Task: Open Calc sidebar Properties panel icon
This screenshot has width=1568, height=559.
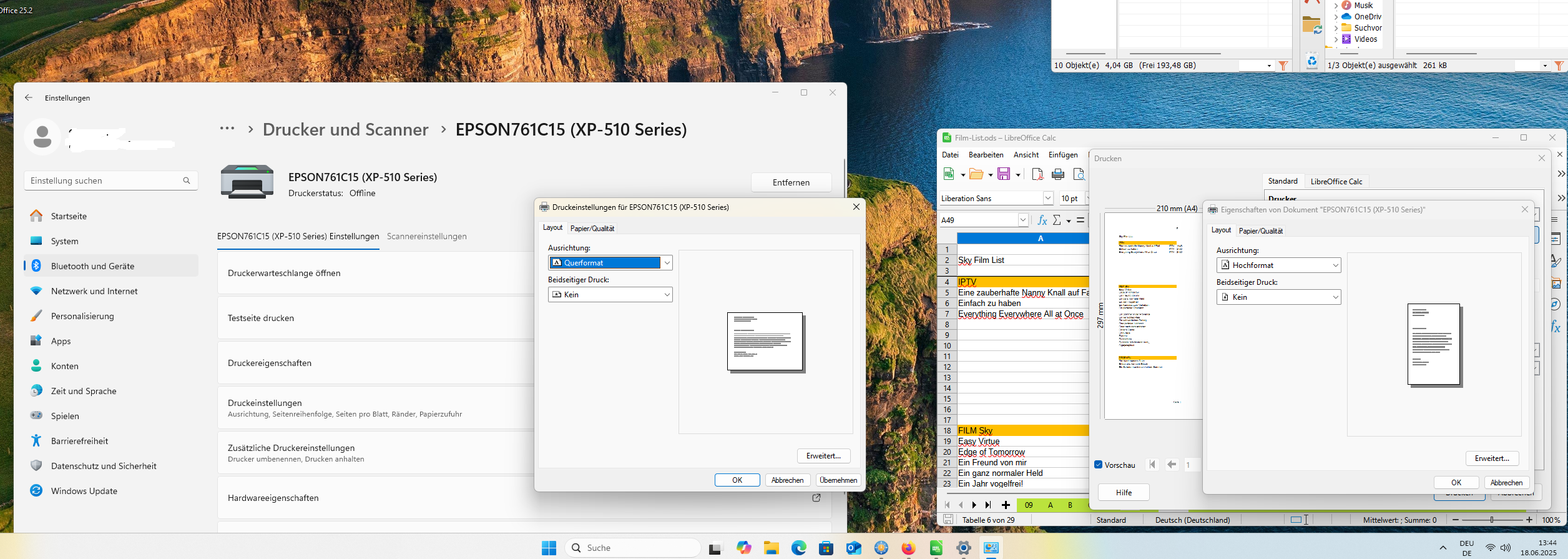Action: pos(1556,239)
